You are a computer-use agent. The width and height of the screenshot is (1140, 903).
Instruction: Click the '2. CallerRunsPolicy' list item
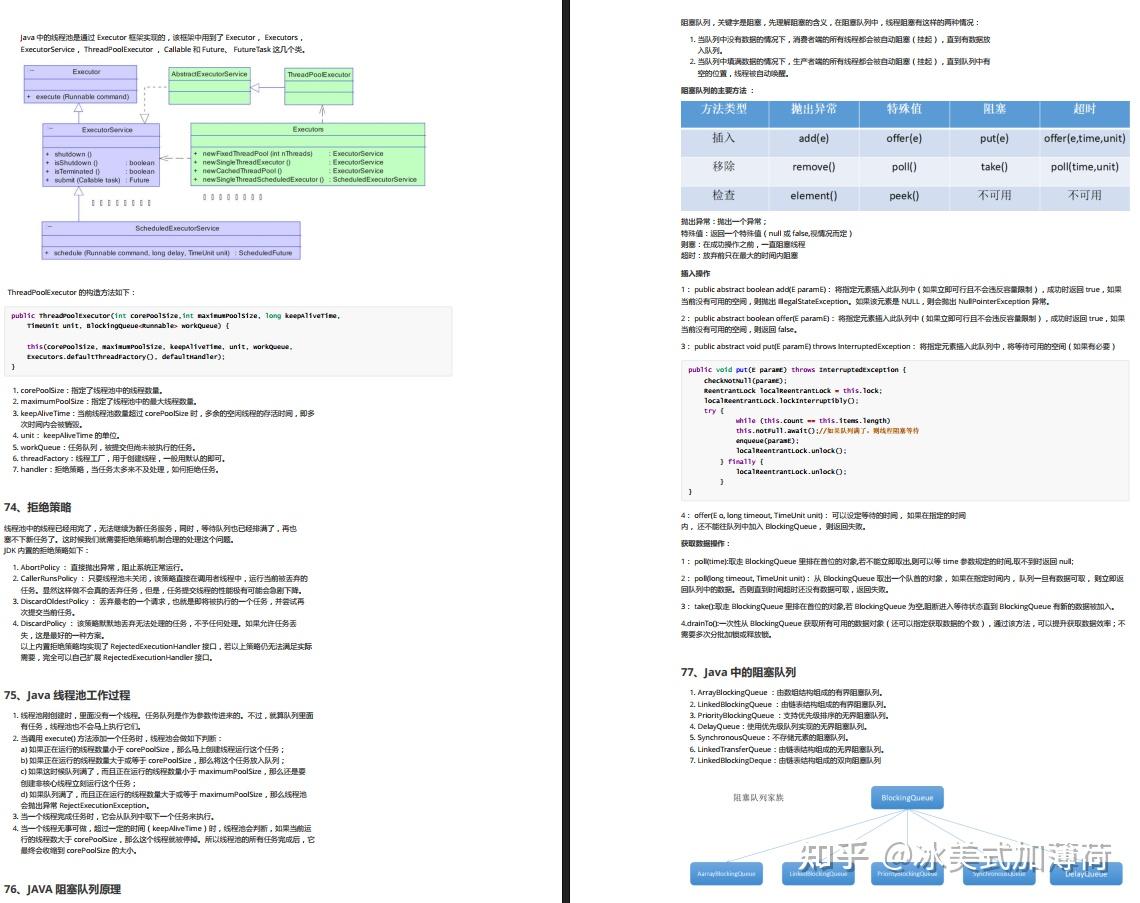(160, 584)
